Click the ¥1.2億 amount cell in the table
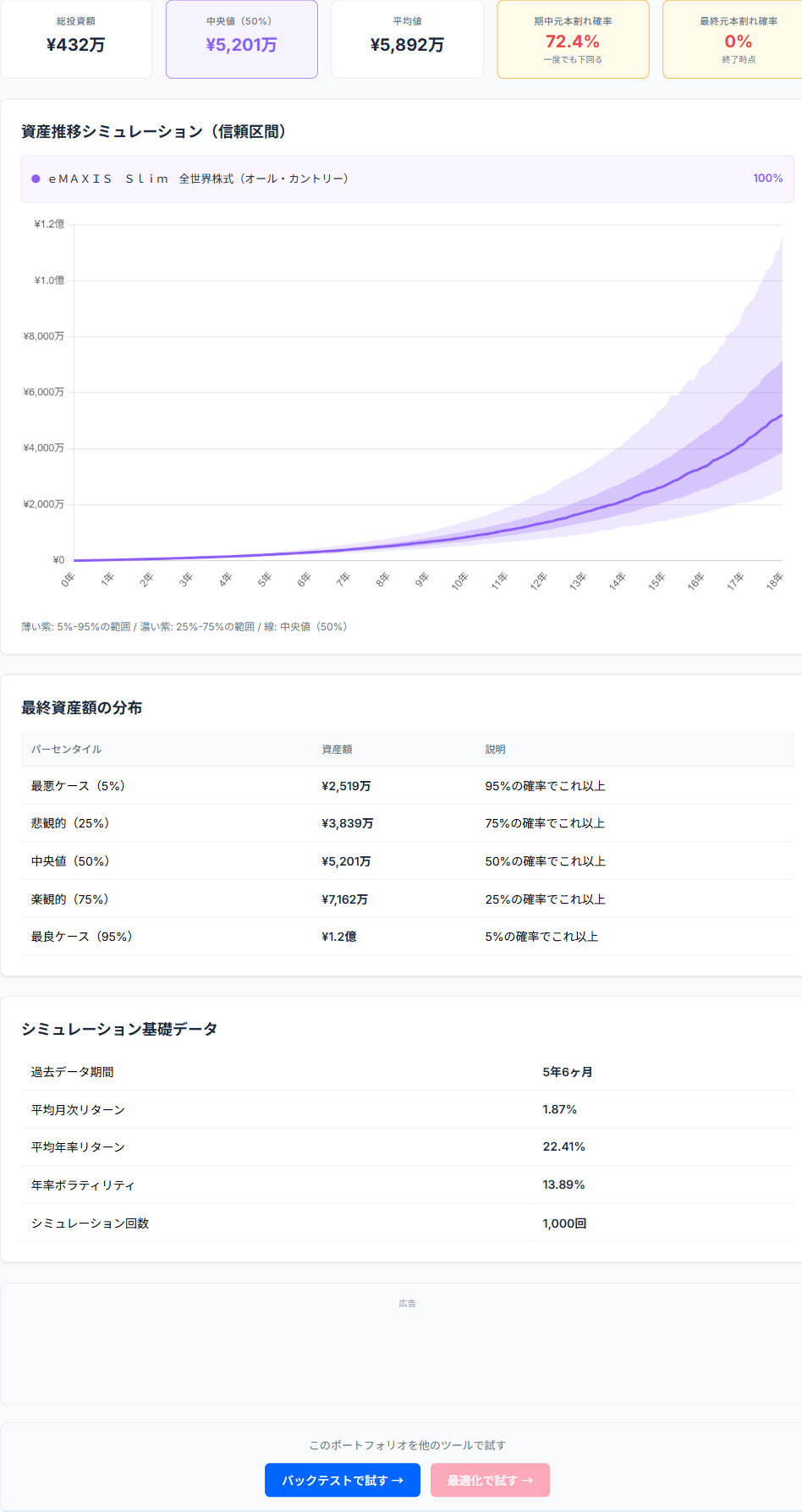Screen dimensions: 802x1512 [x=339, y=936]
